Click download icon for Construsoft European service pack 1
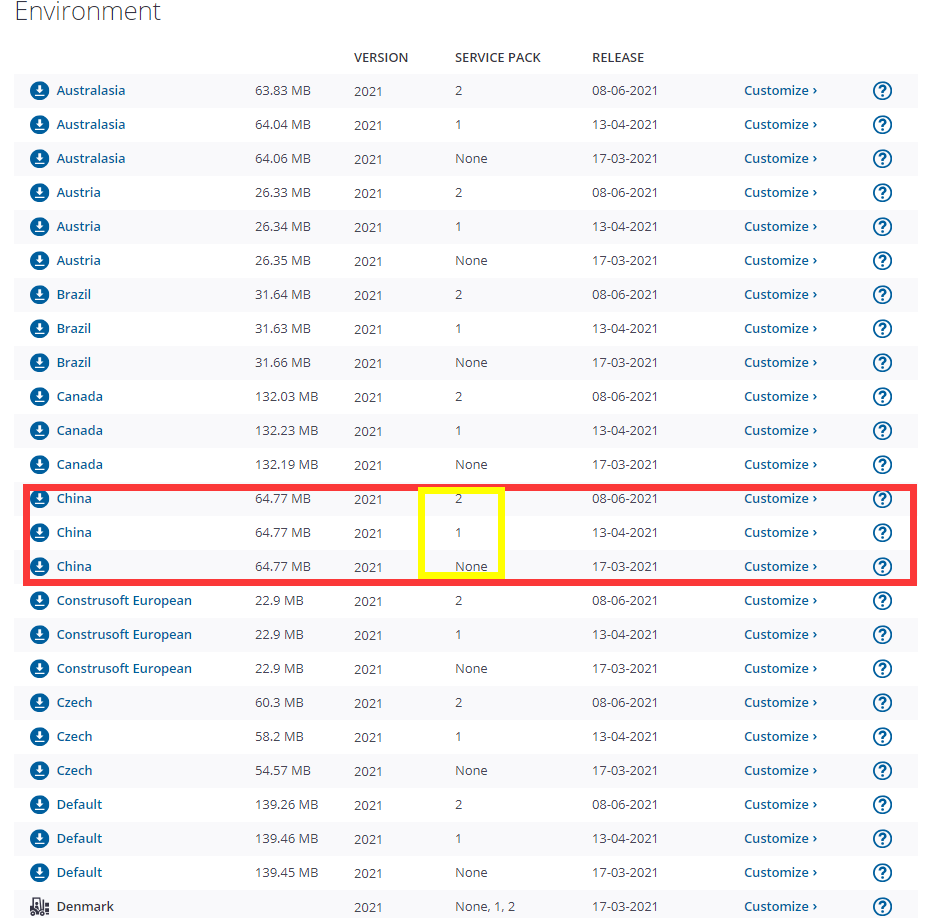Image resolution: width=951 pixels, height=918 pixels. point(39,635)
